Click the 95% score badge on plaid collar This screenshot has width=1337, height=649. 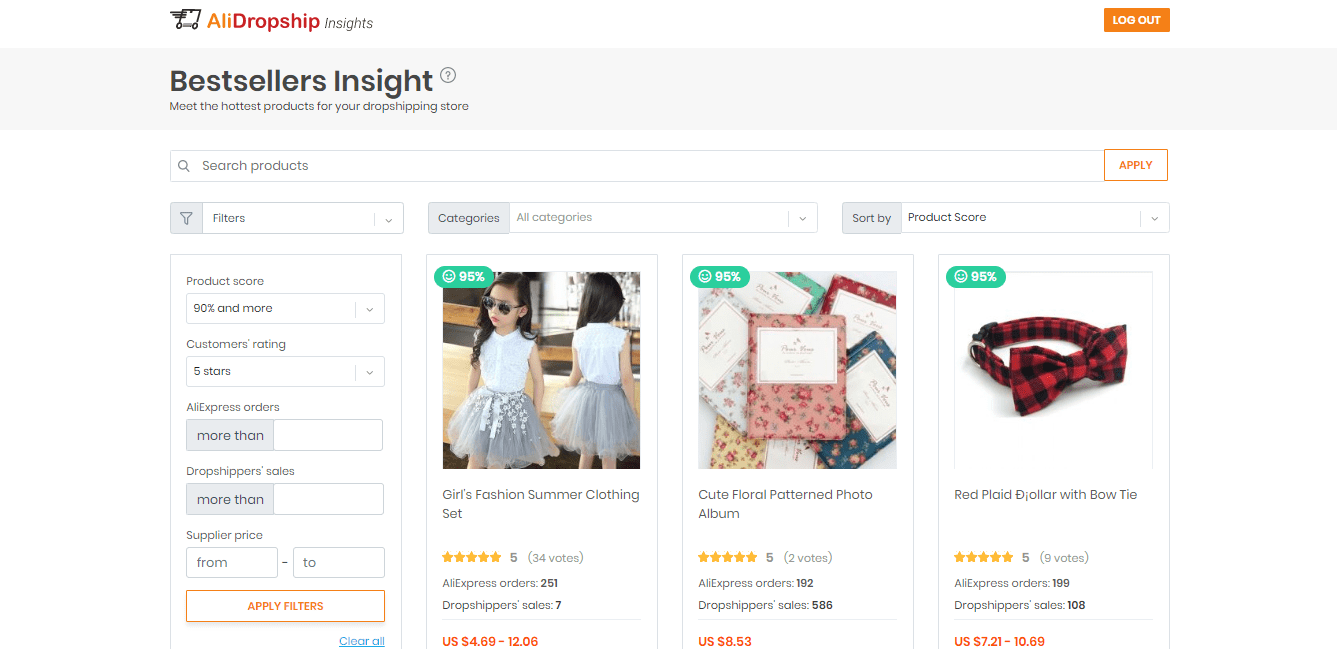(976, 277)
